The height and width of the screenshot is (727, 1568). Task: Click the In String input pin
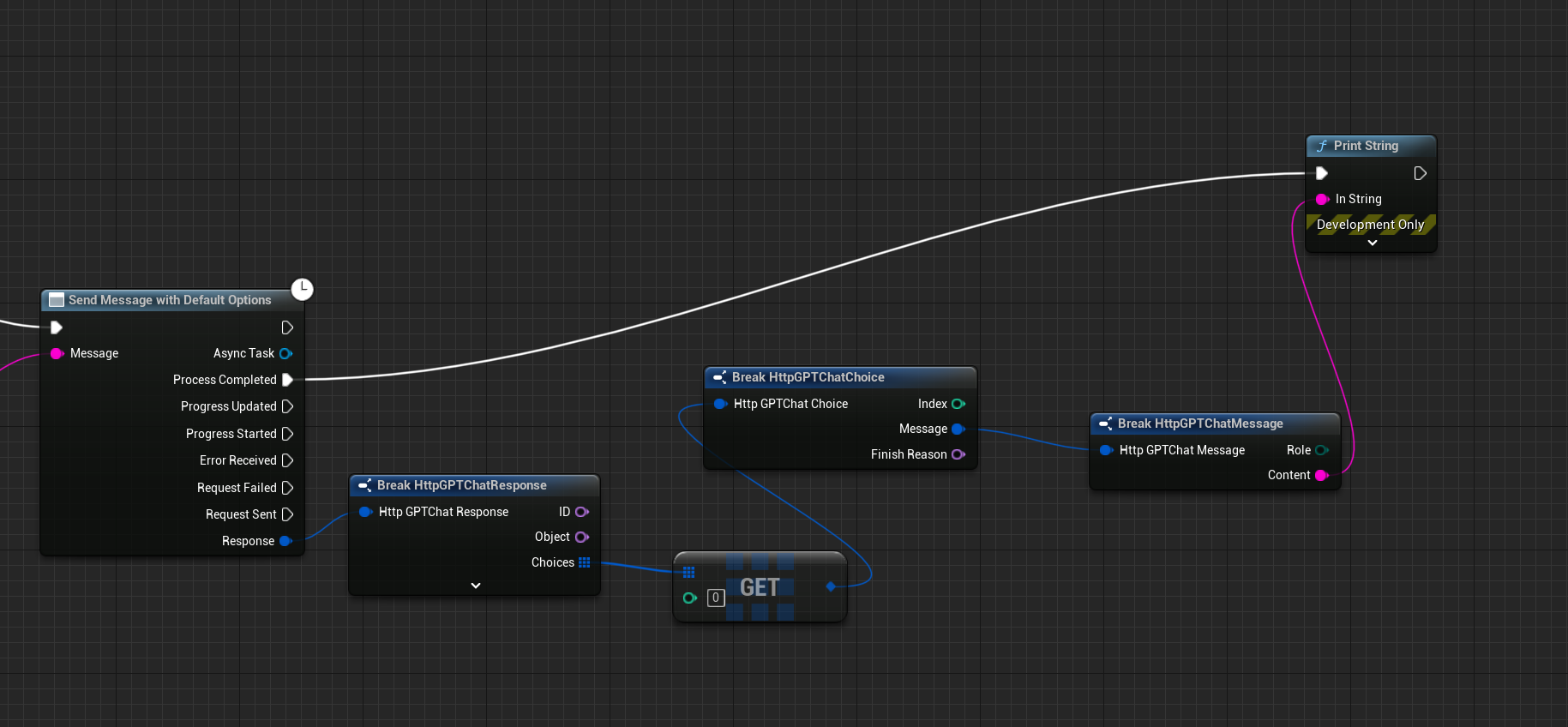tap(1322, 199)
